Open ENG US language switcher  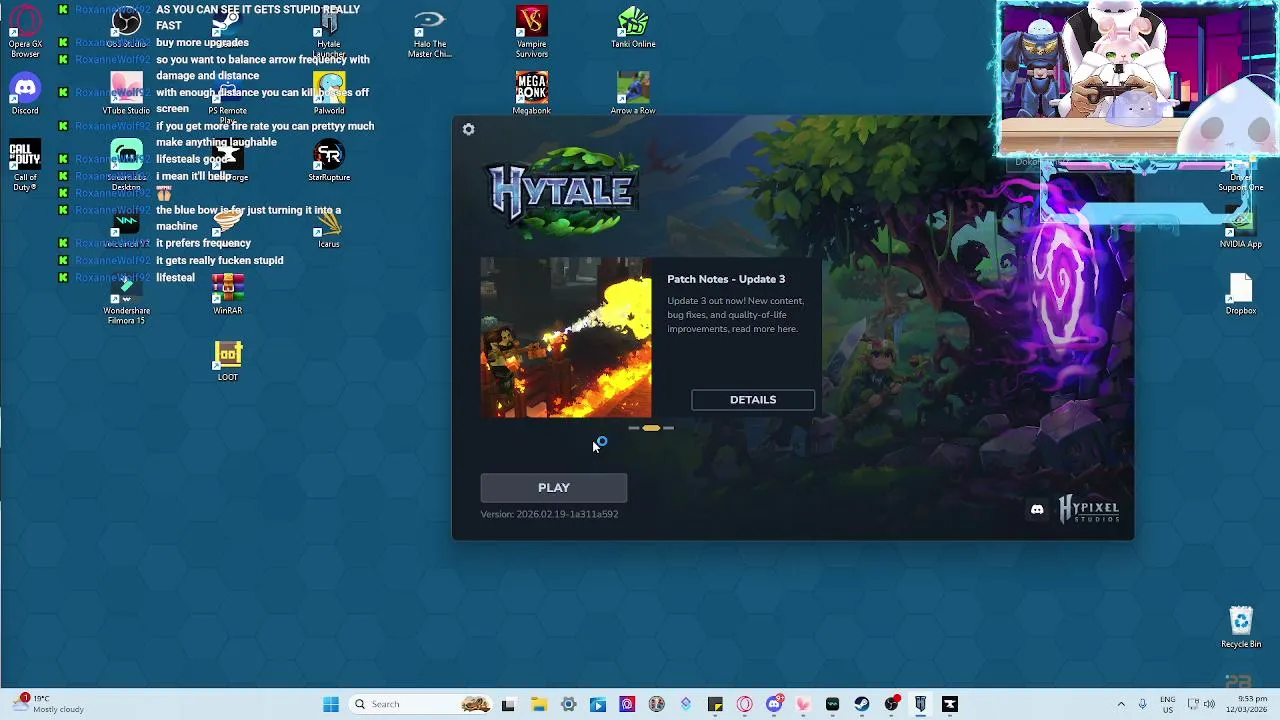pyautogui.click(x=1167, y=704)
